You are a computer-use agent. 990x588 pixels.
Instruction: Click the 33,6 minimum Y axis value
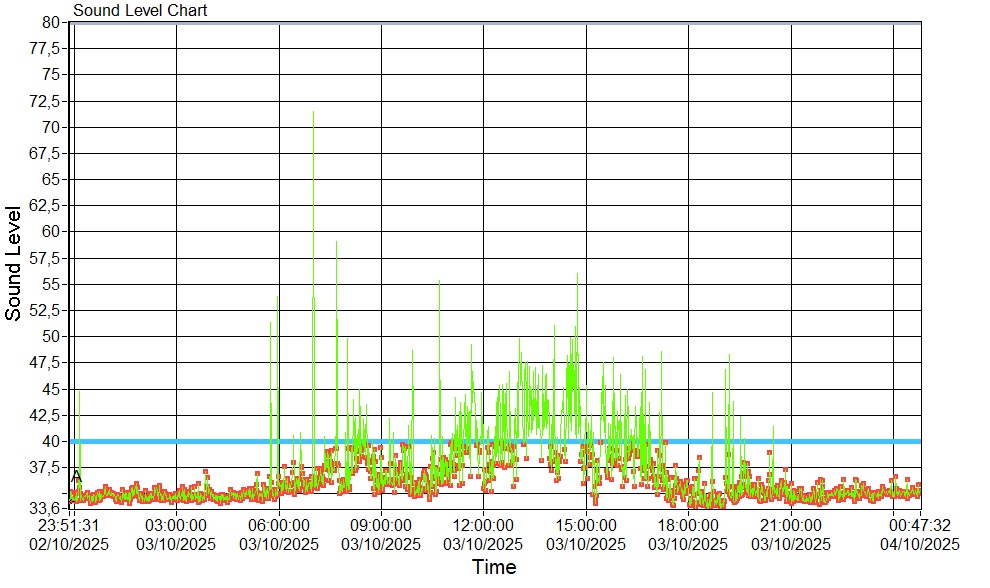(x=48, y=507)
